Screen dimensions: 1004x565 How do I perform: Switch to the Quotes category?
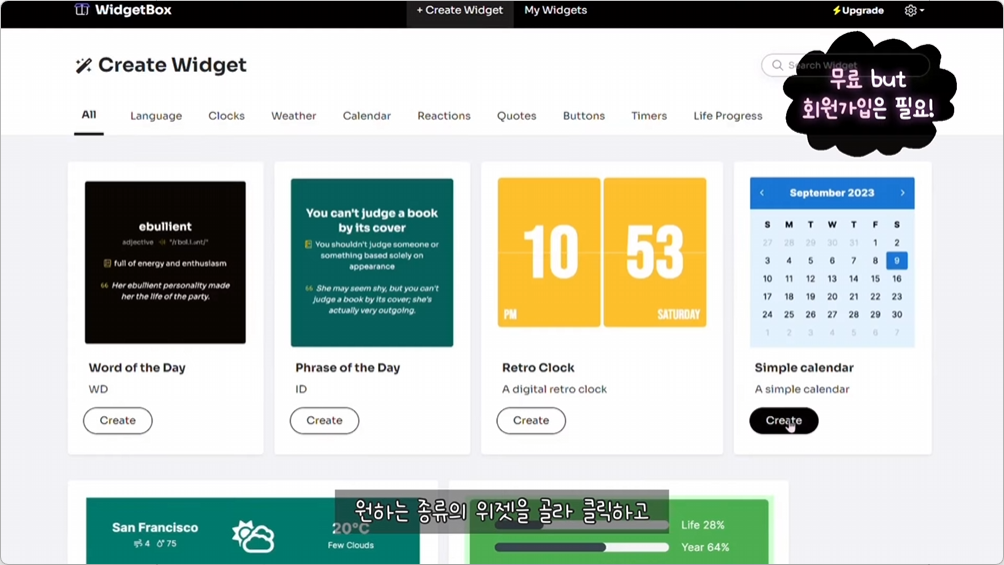[516, 116]
